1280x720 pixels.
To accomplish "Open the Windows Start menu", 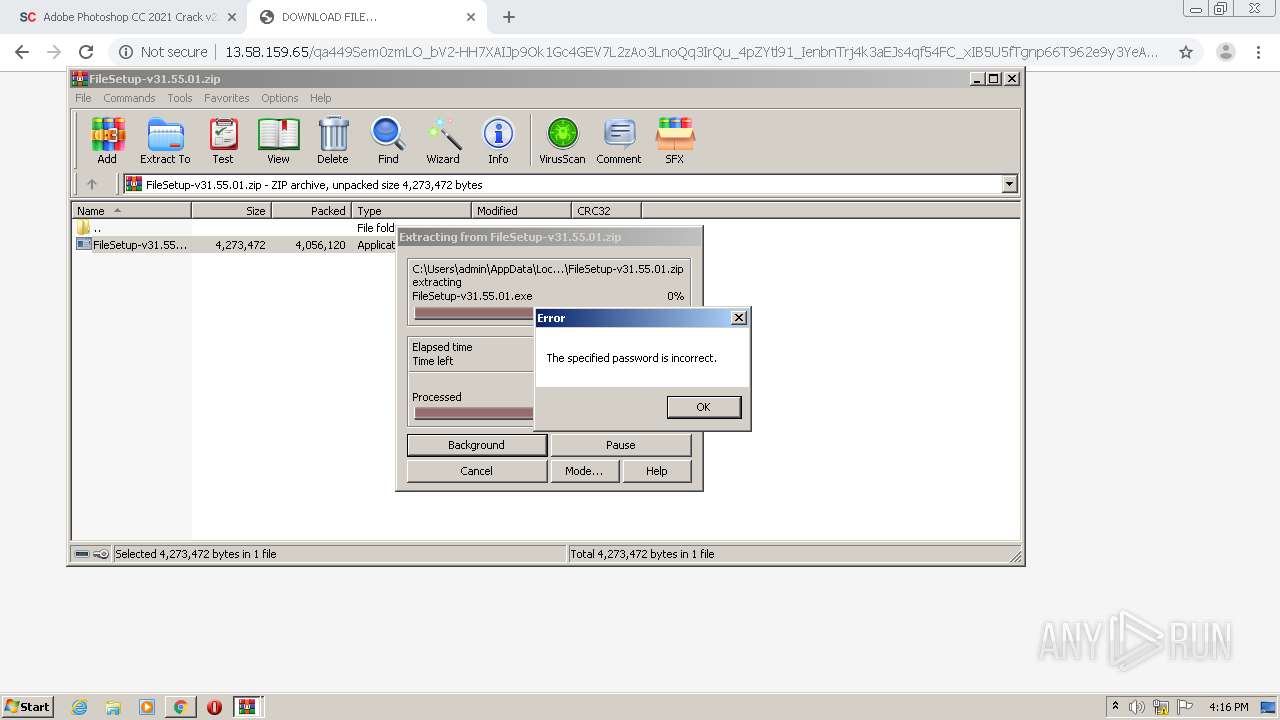I will point(27,706).
